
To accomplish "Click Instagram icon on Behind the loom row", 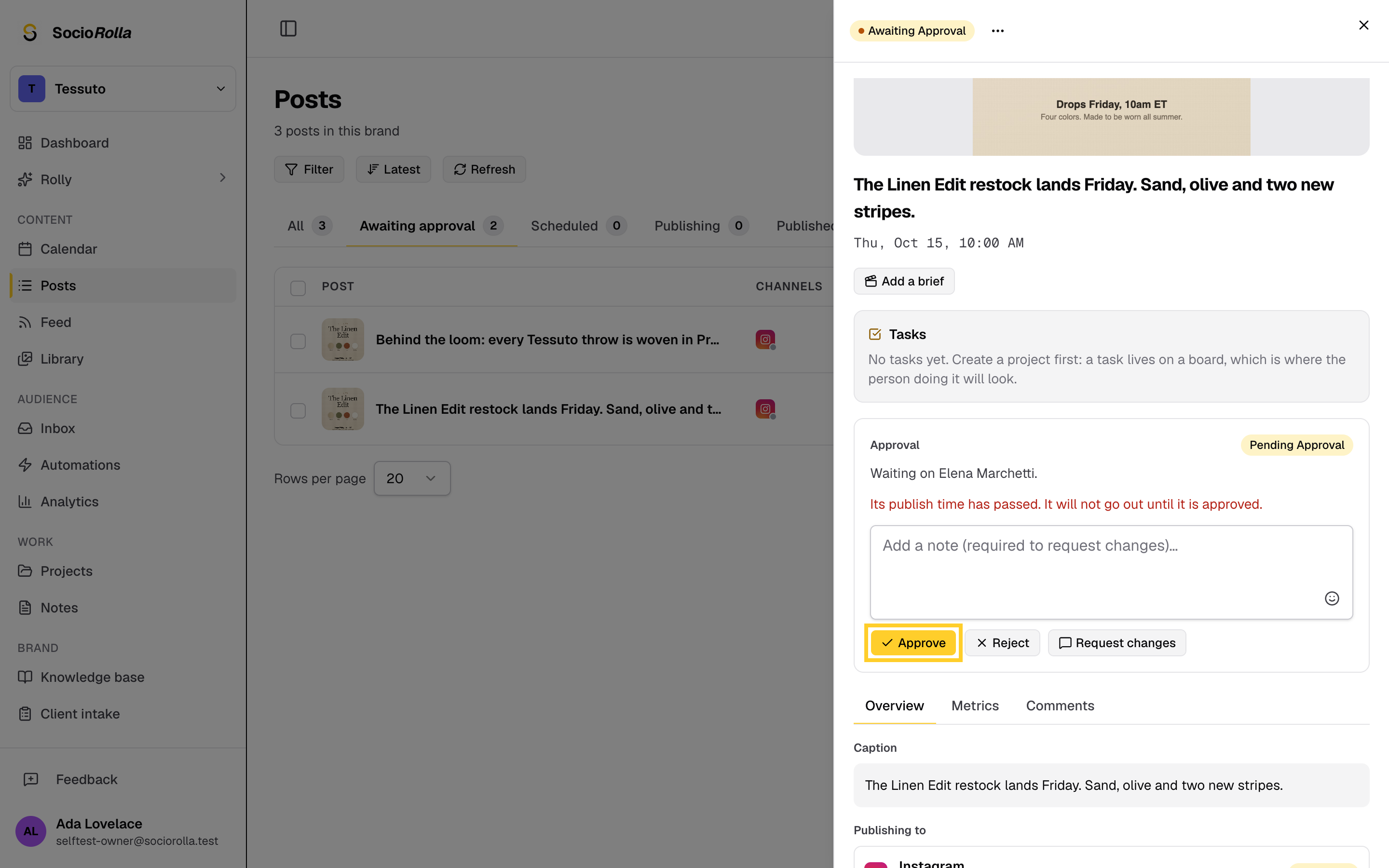I will [x=765, y=339].
